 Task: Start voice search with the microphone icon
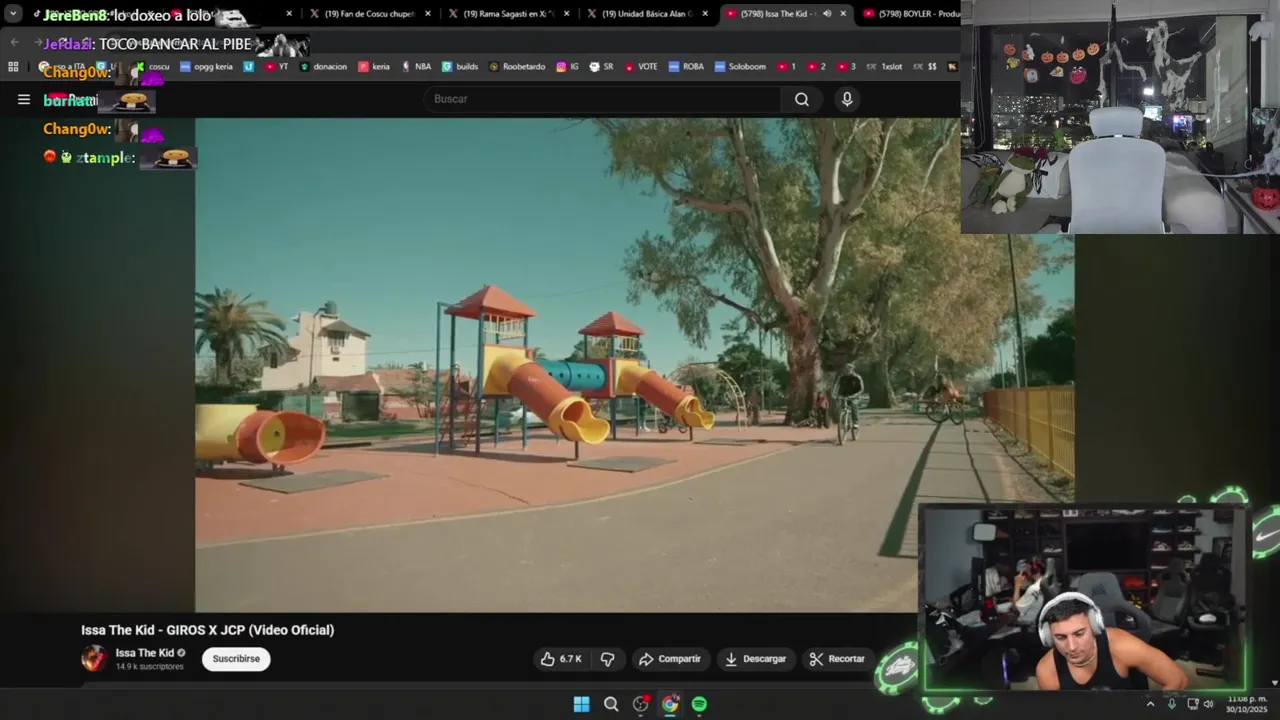pyautogui.click(x=847, y=99)
